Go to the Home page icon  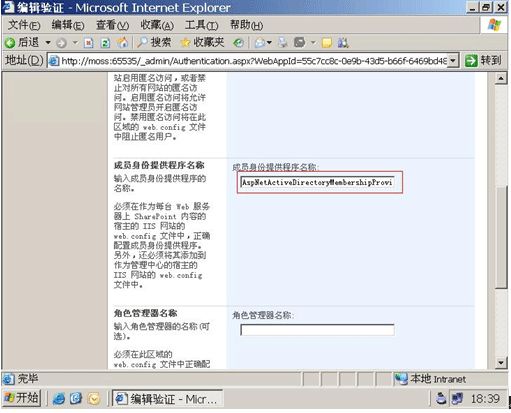coord(122,42)
